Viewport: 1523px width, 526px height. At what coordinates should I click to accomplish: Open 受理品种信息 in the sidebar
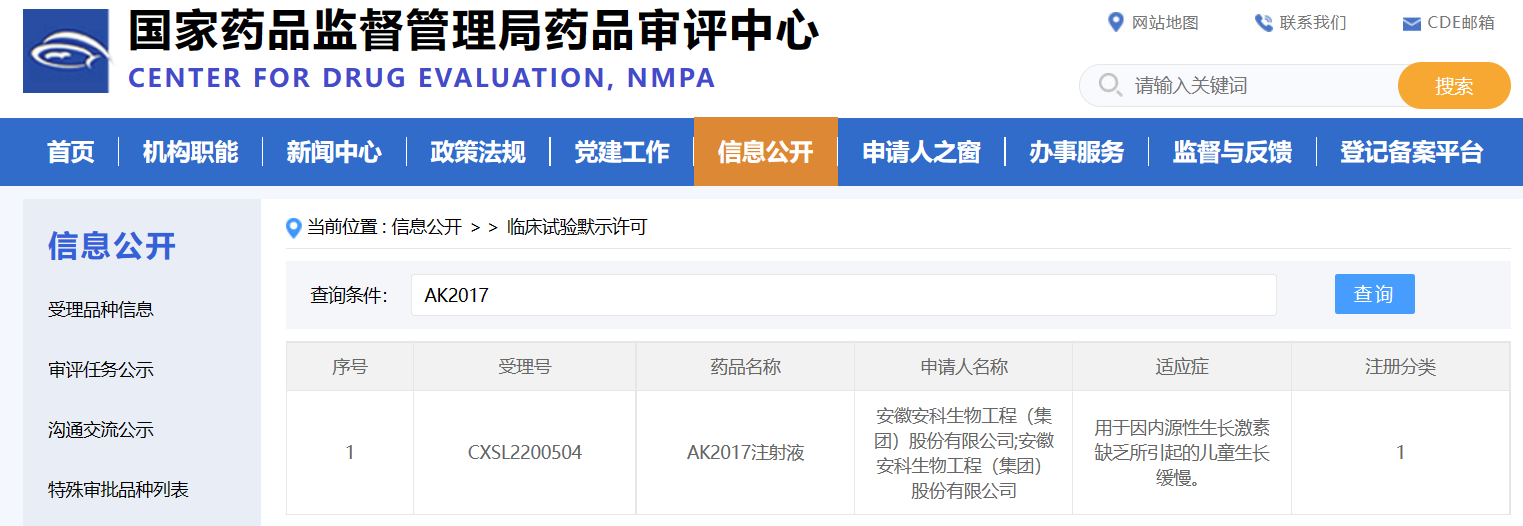[x=101, y=310]
